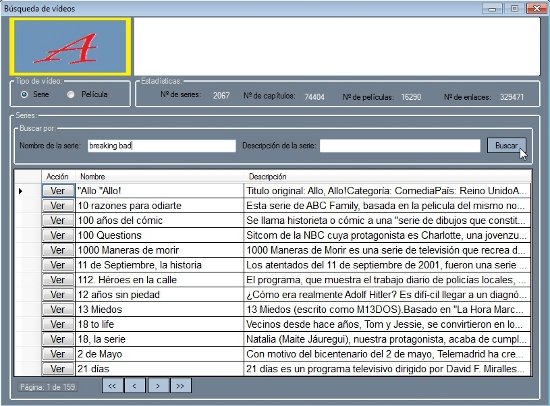Image resolution: width=550 pixels, height=406 pixels.
Task: Select the 100 Questions name cell
Action: (160, 235)
